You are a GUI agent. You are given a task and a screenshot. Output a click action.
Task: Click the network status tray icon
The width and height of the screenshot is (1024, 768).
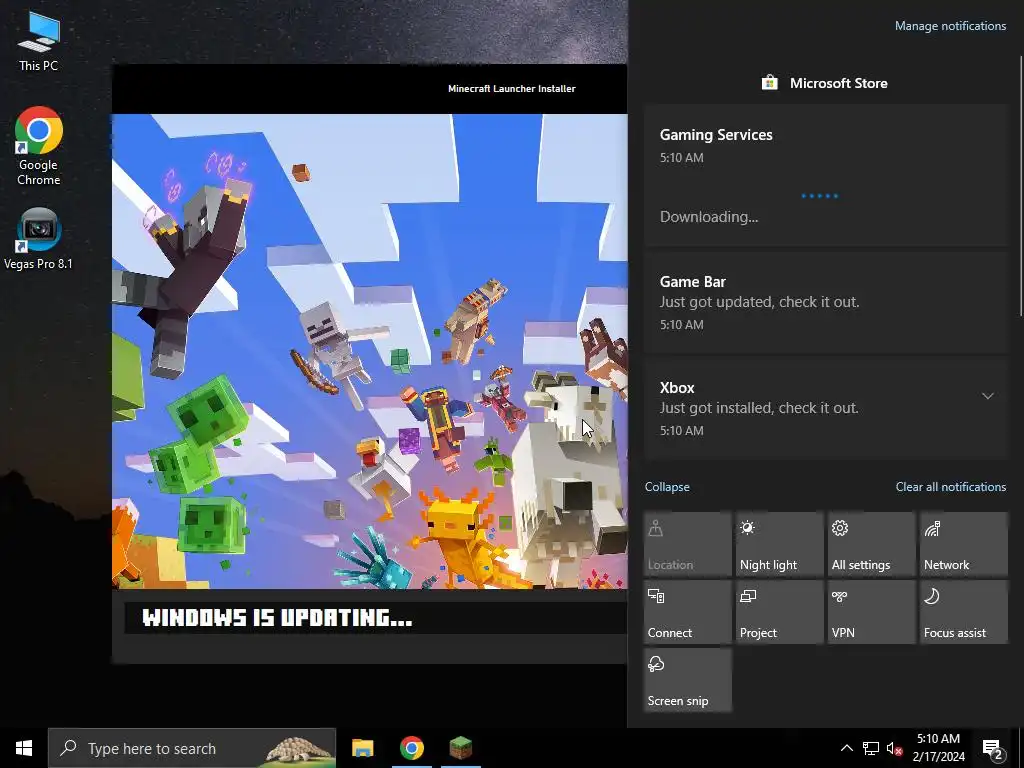click(871, 748)
